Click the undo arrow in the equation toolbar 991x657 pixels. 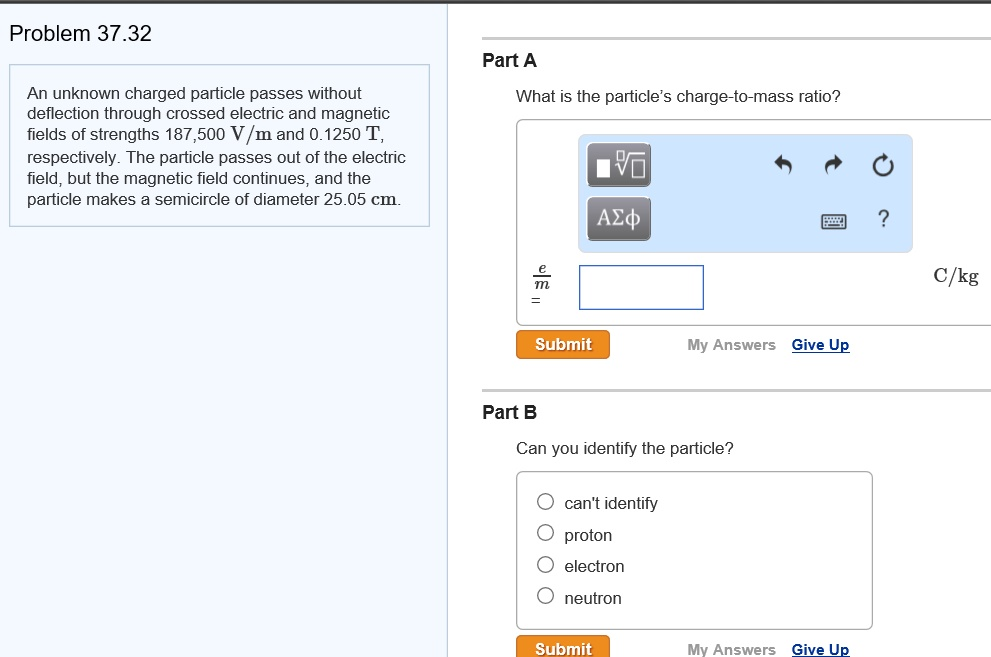click(783, 165)
